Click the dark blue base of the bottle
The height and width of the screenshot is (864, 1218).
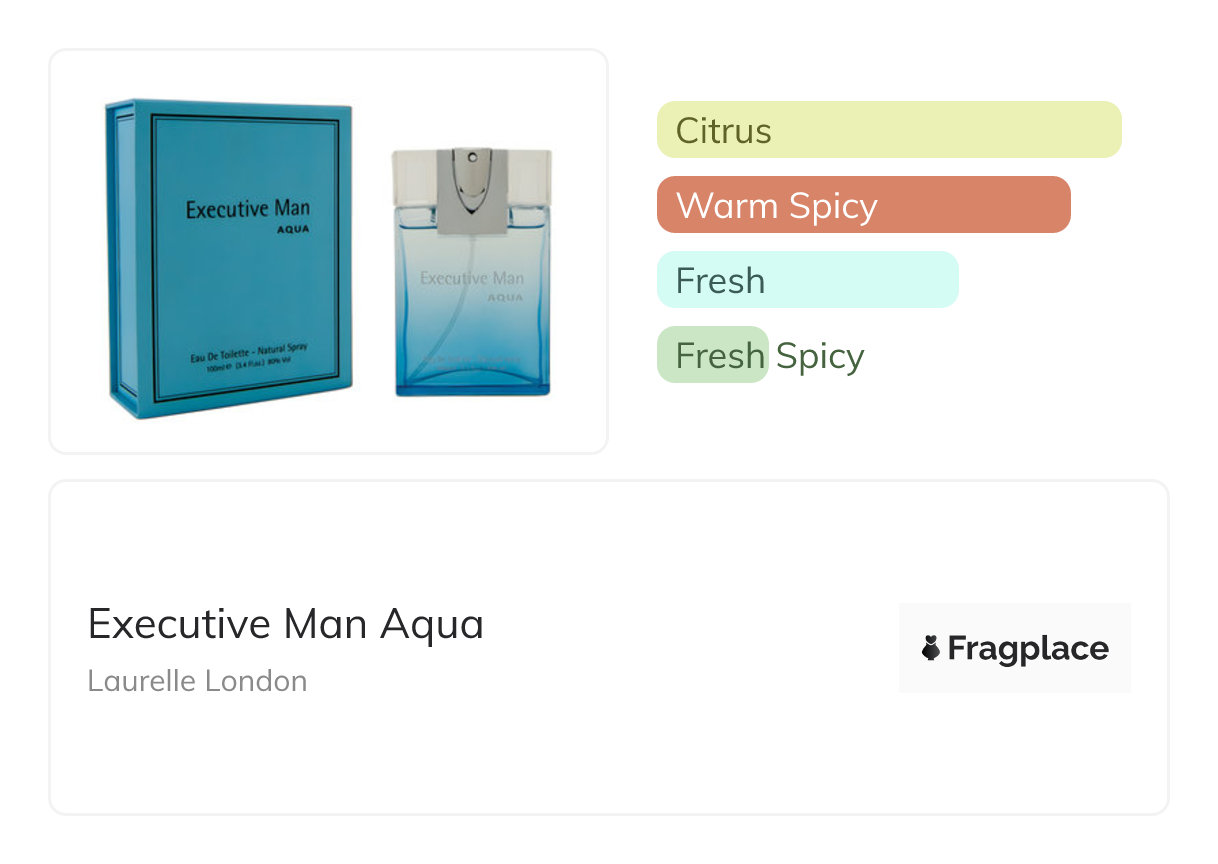click(x=472, y=377)
